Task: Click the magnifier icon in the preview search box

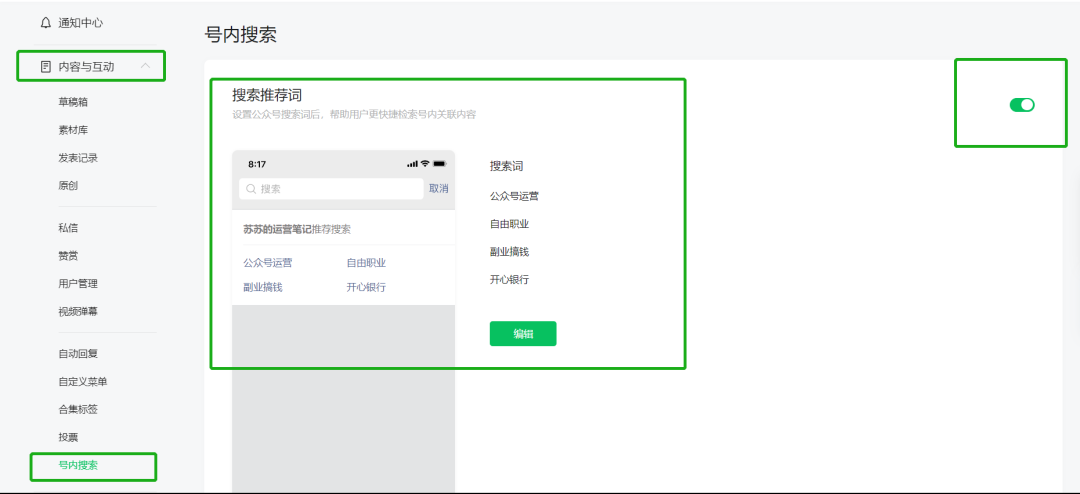Action: (x=251, y=189)
